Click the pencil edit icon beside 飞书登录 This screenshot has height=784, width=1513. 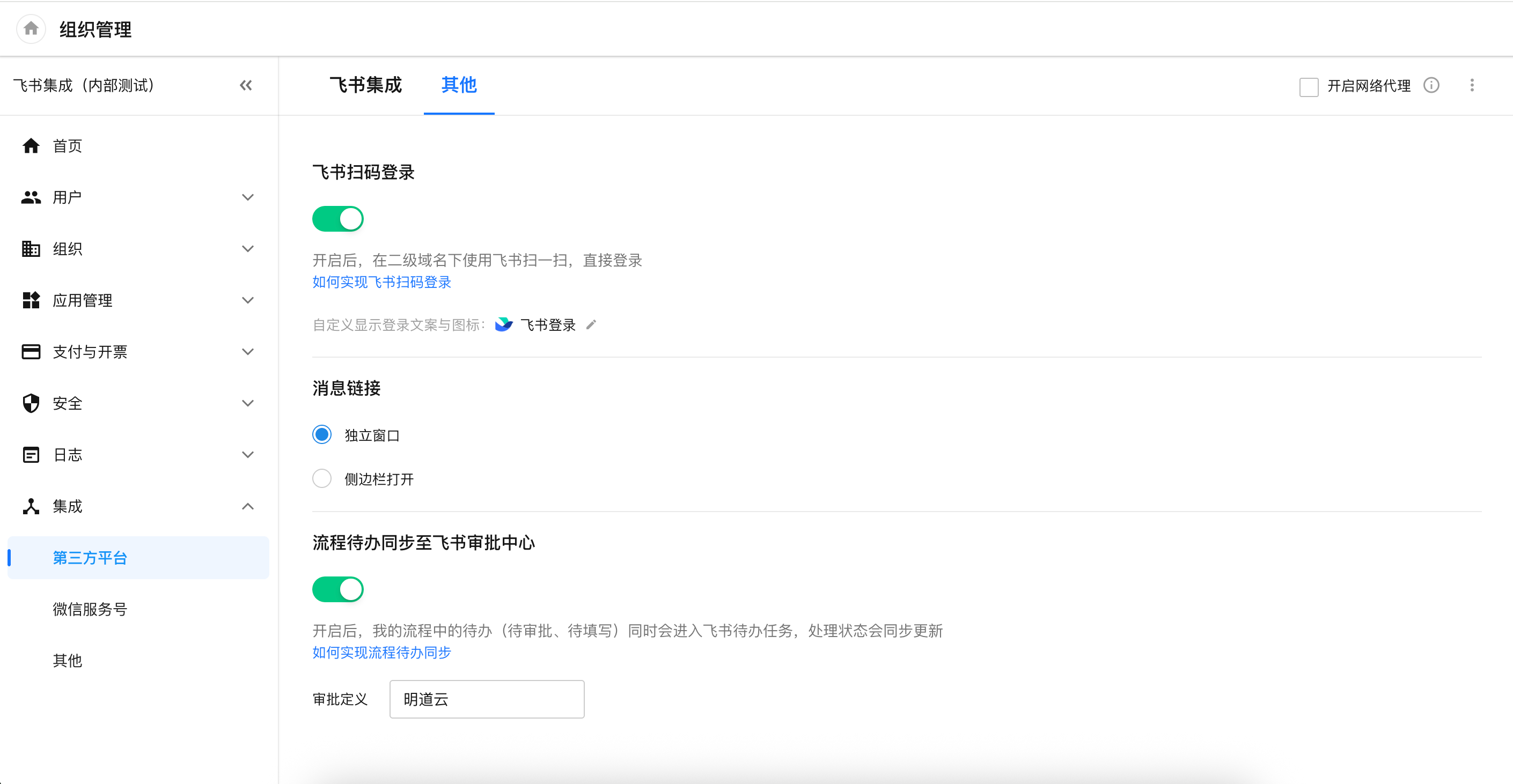click(591, 324)
